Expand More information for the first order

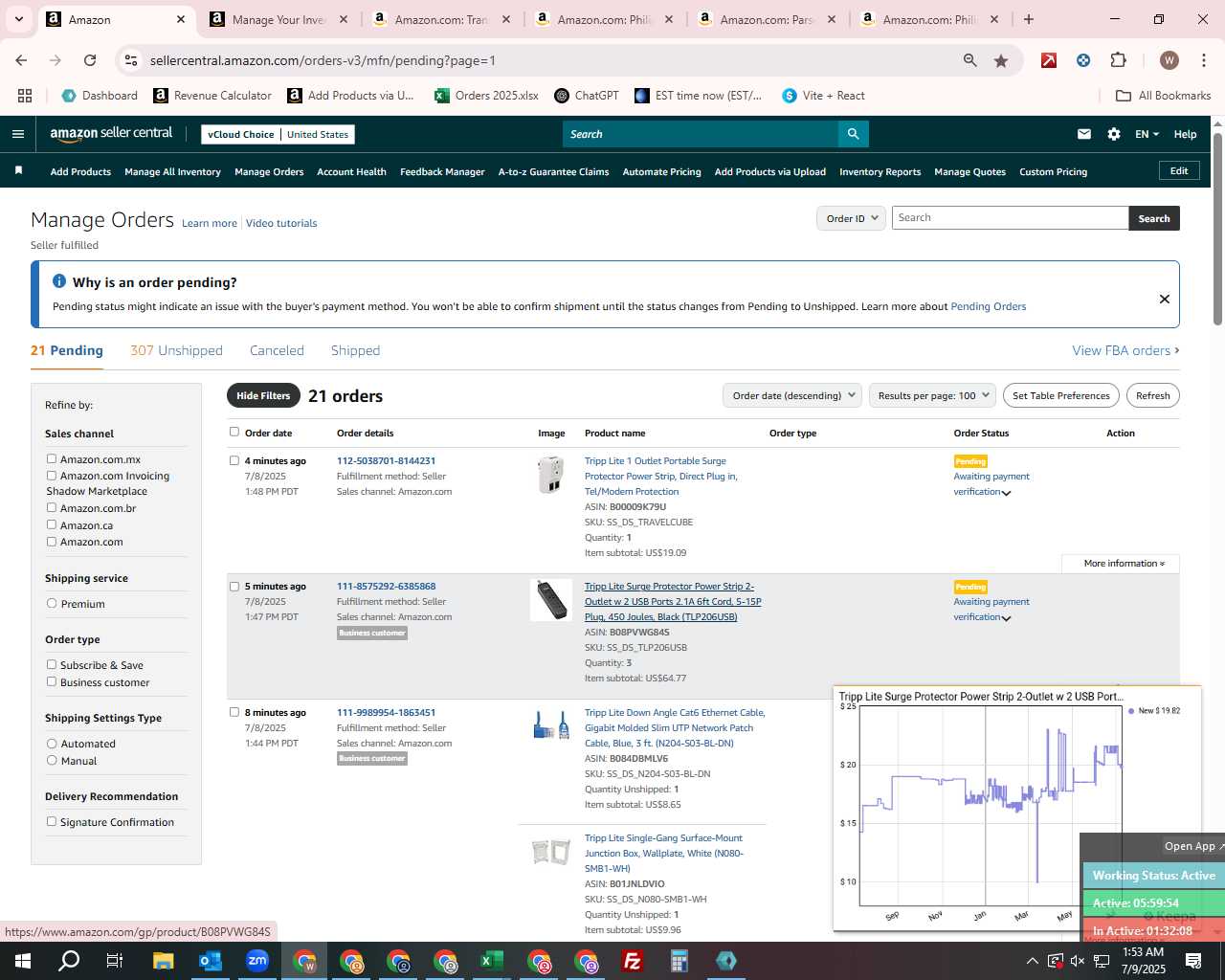pos(1124,564)
